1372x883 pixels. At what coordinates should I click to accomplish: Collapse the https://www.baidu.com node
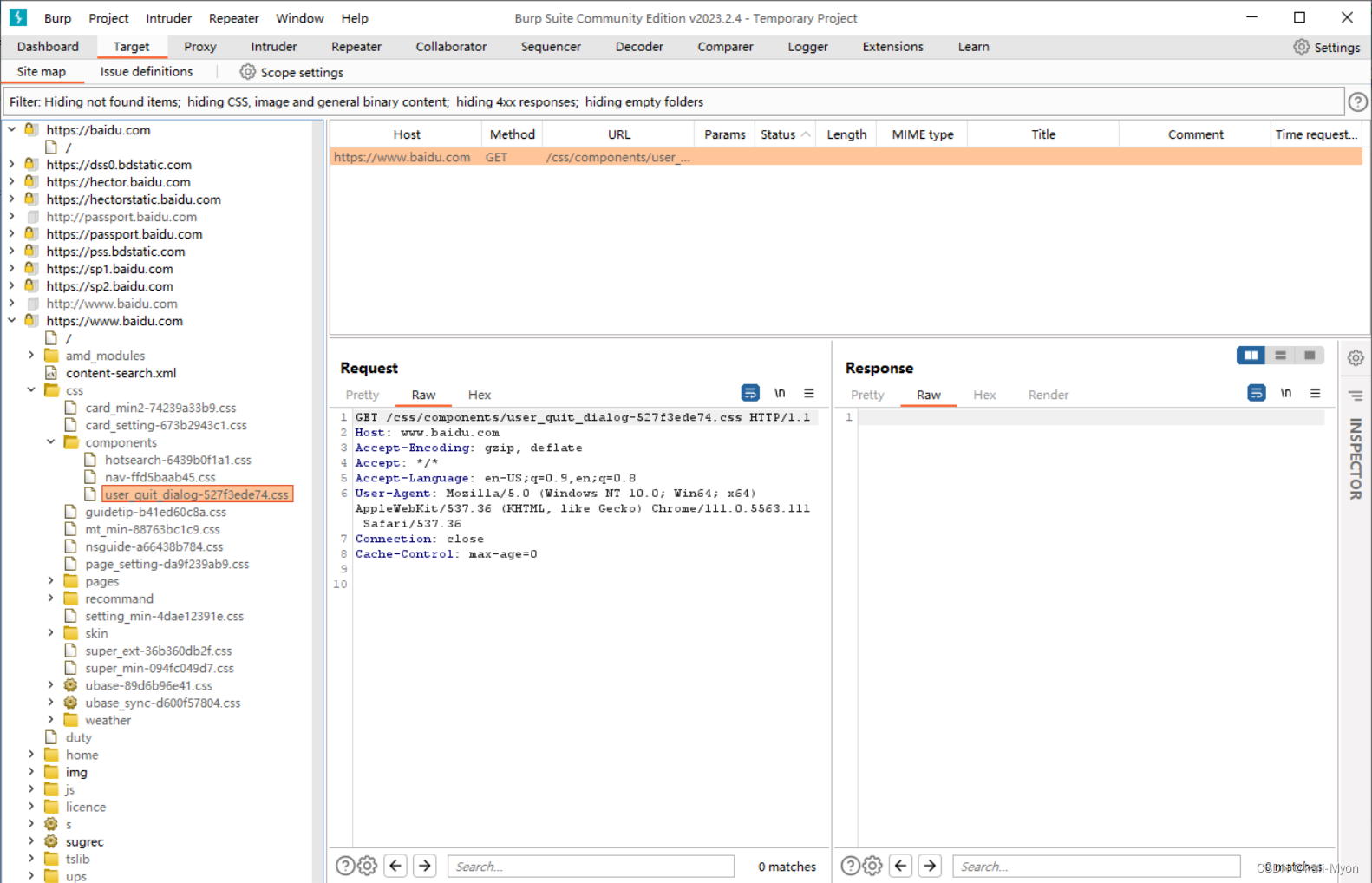pyautogui.click(x=11, y=320)
